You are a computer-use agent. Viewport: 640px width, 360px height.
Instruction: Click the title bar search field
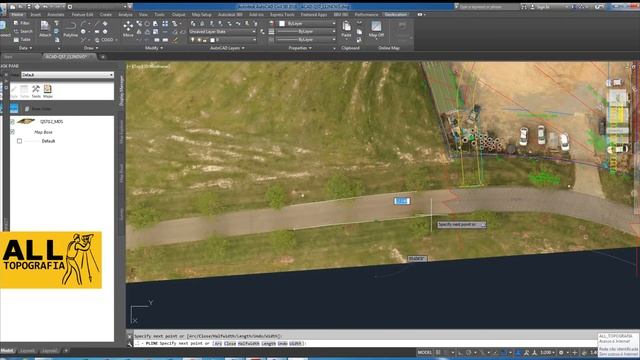pos(489,7)
